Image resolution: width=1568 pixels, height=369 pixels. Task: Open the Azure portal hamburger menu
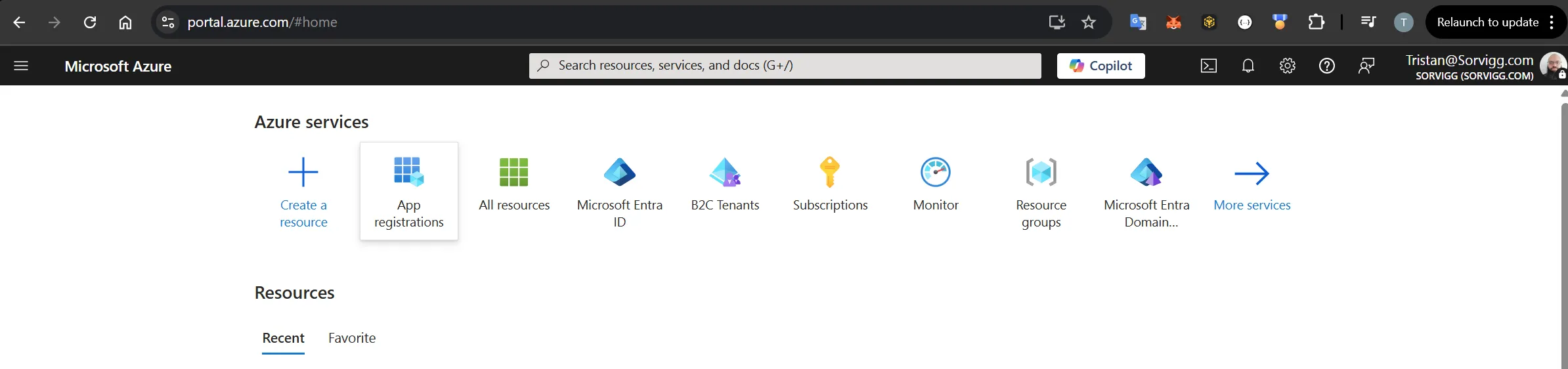tap(21, 66)
